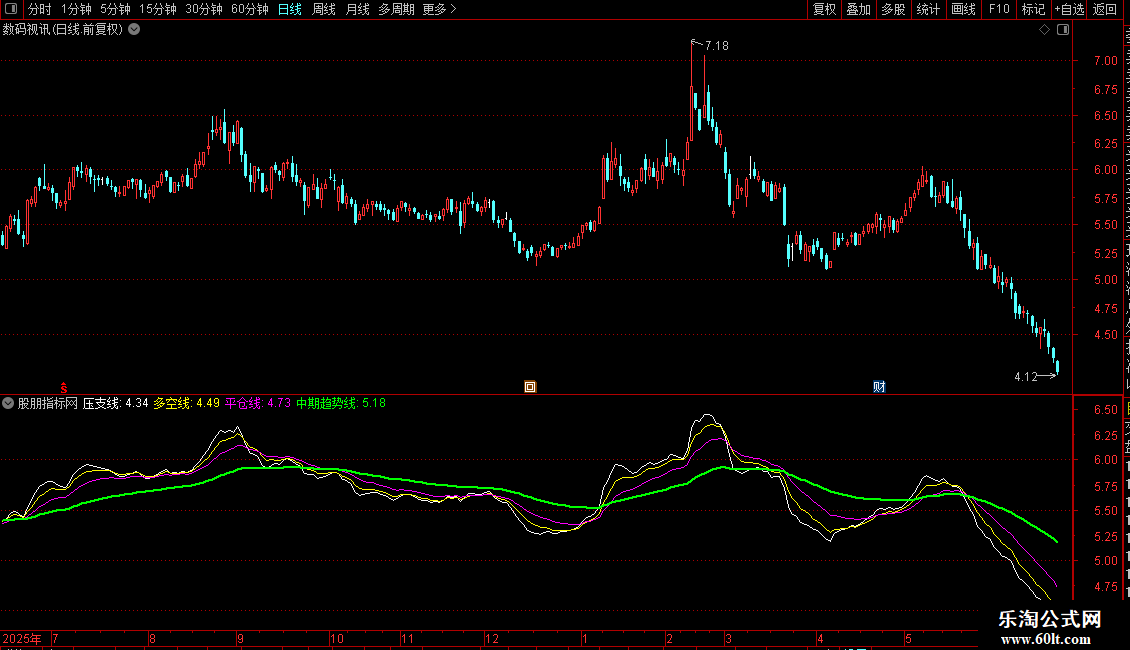
Task: Click the 6.00 label on main price axis
Action: click(x=1105, y=170)
